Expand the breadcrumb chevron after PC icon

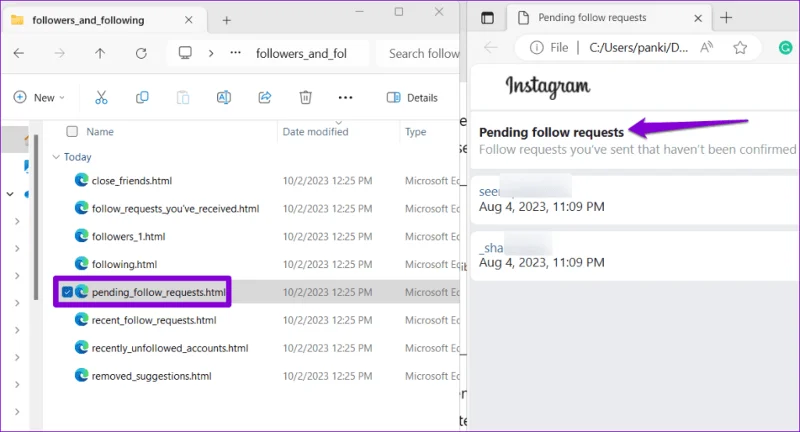pyautogui.click(x=211, y=53)
